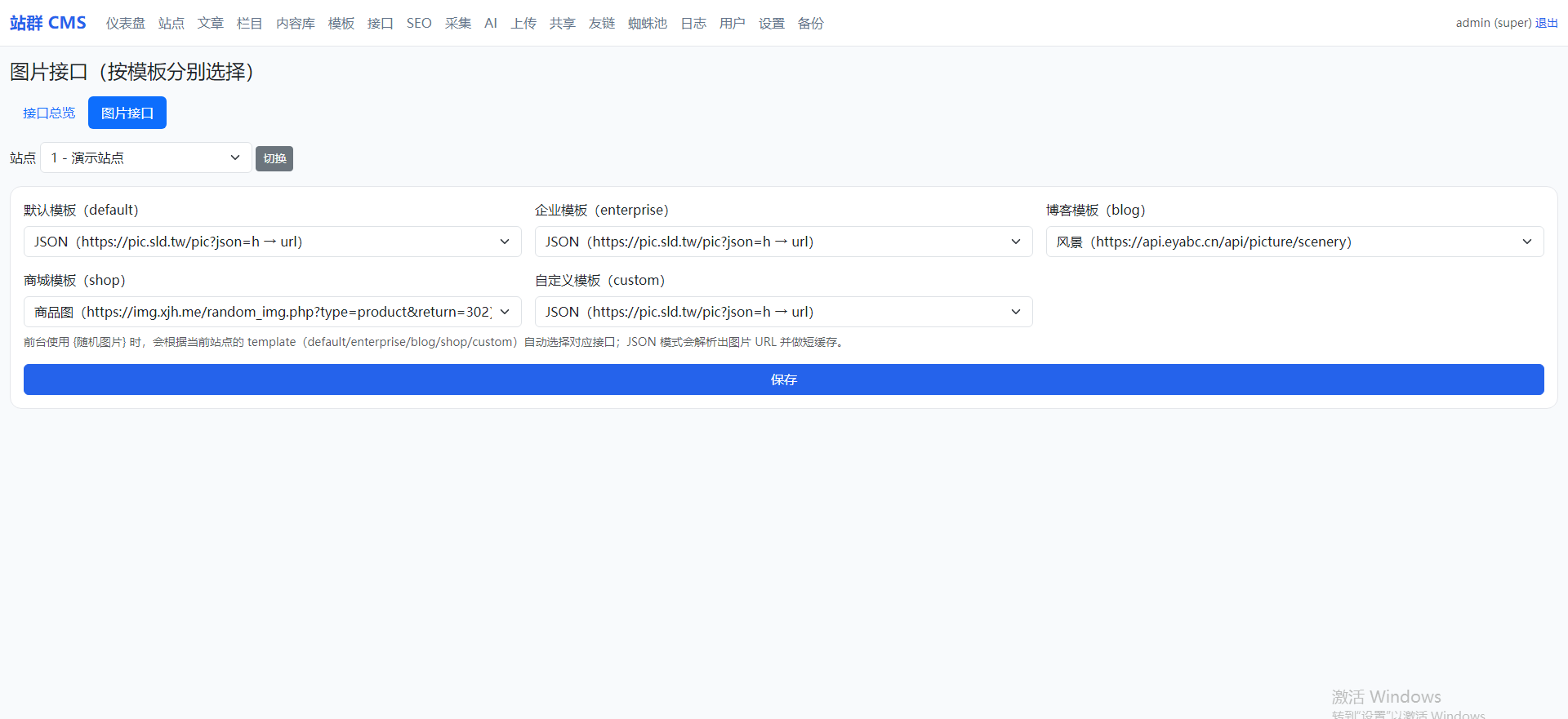Open the default template image API dropdown
The width and height of the screenshot is (1568, 719).
click(x=272, y=242)
